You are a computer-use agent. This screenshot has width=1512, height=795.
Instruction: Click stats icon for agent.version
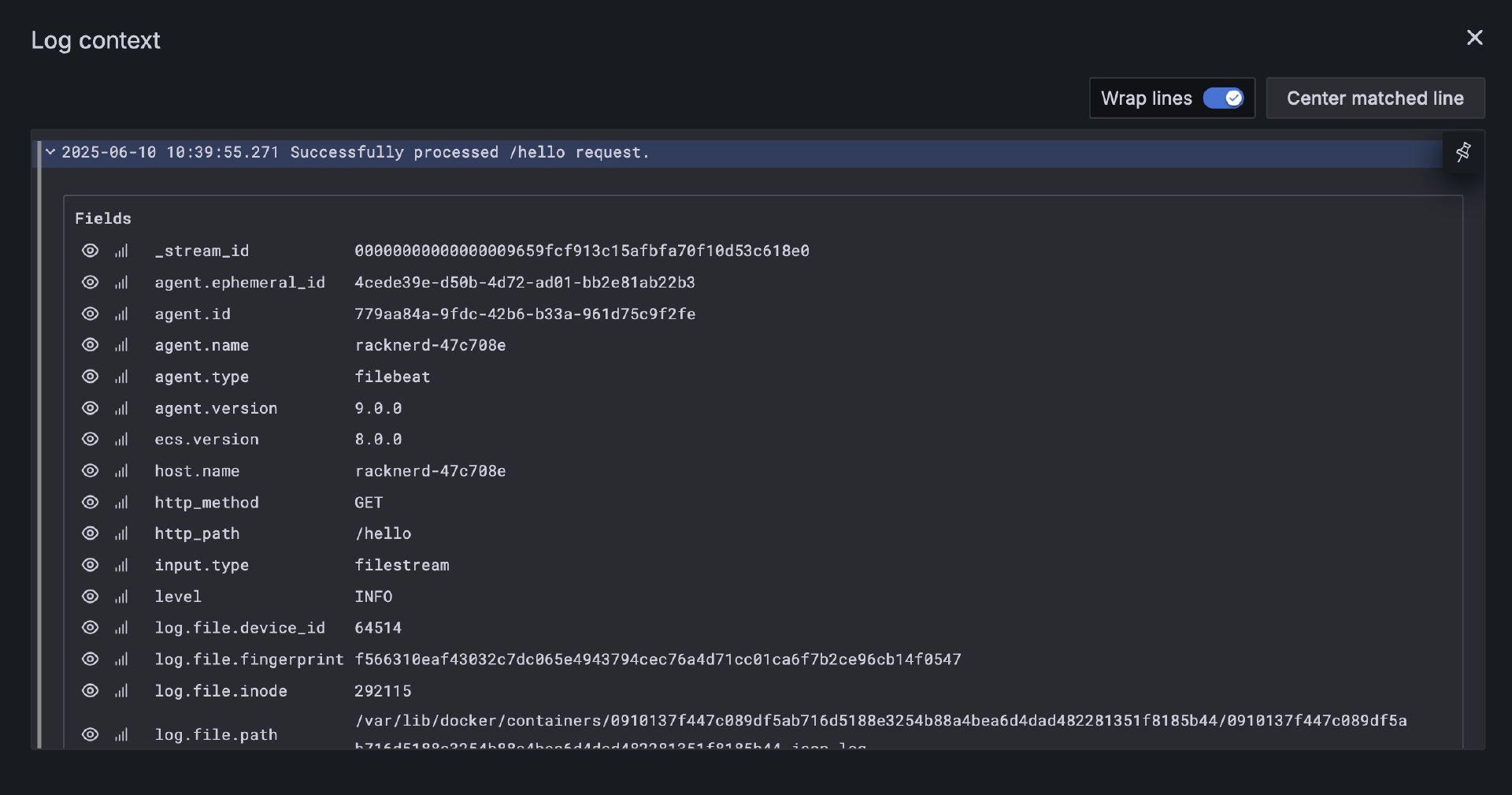121,408
